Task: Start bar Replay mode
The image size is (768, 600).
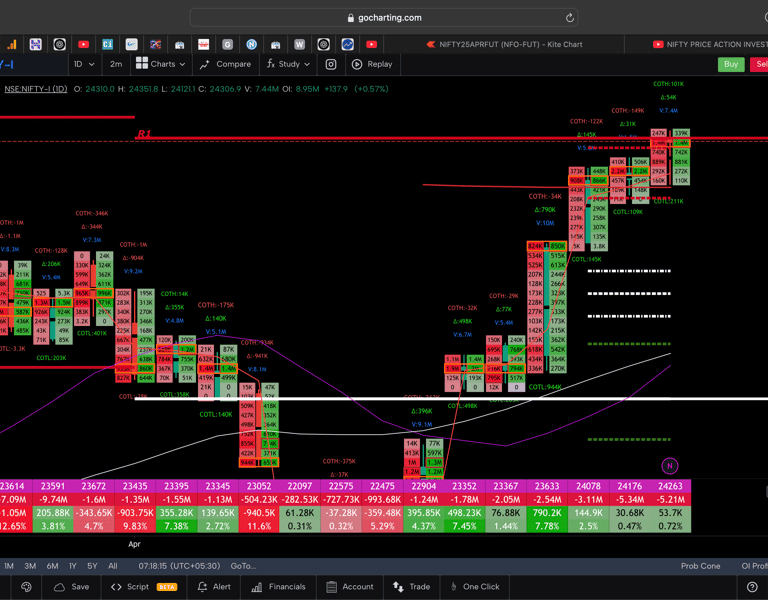Action: tap(373, 64)
